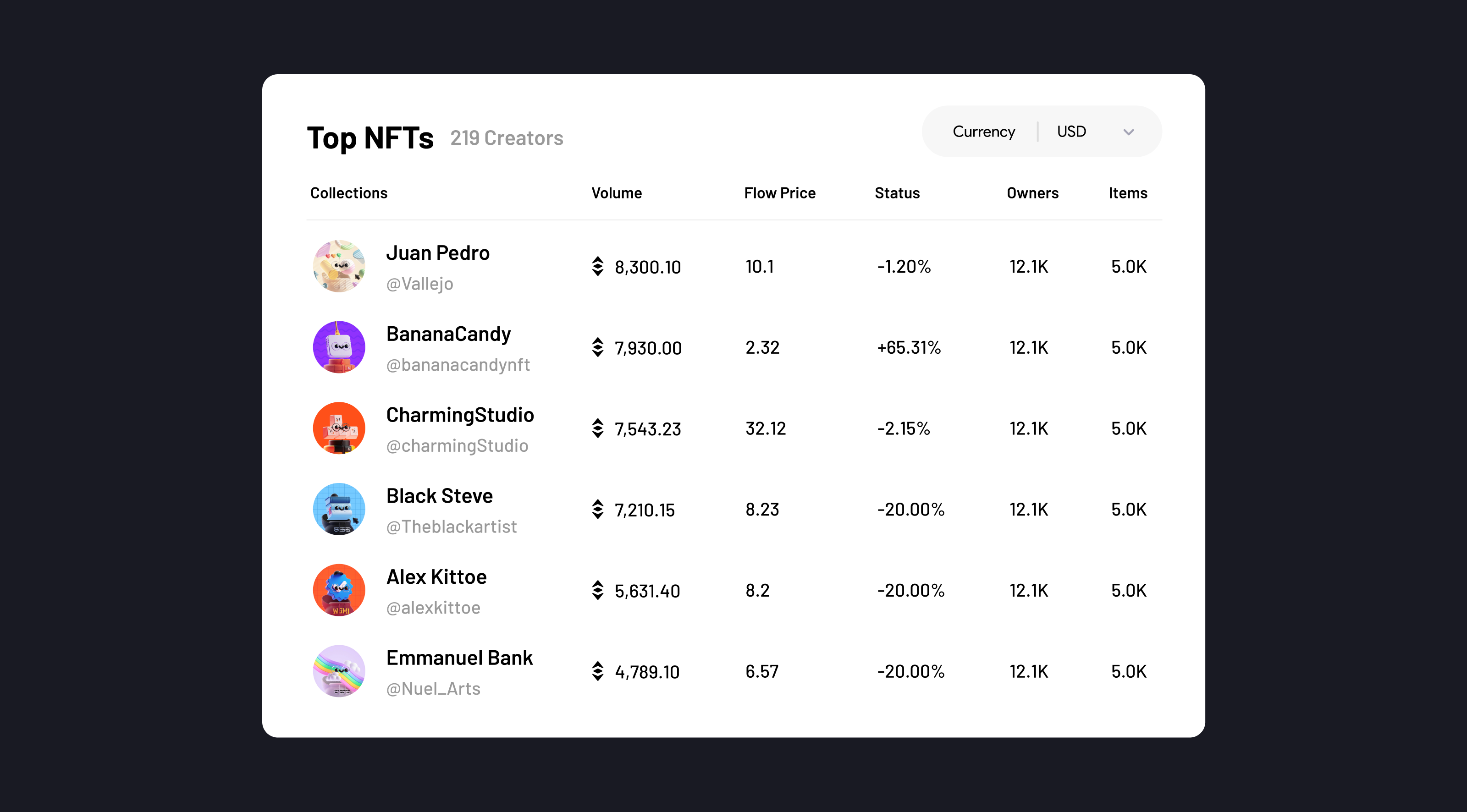Image resolution: width=1467 pixels, height=812 pixels.
Task: Click the 219 Creators counter
Action: (506, 138)
